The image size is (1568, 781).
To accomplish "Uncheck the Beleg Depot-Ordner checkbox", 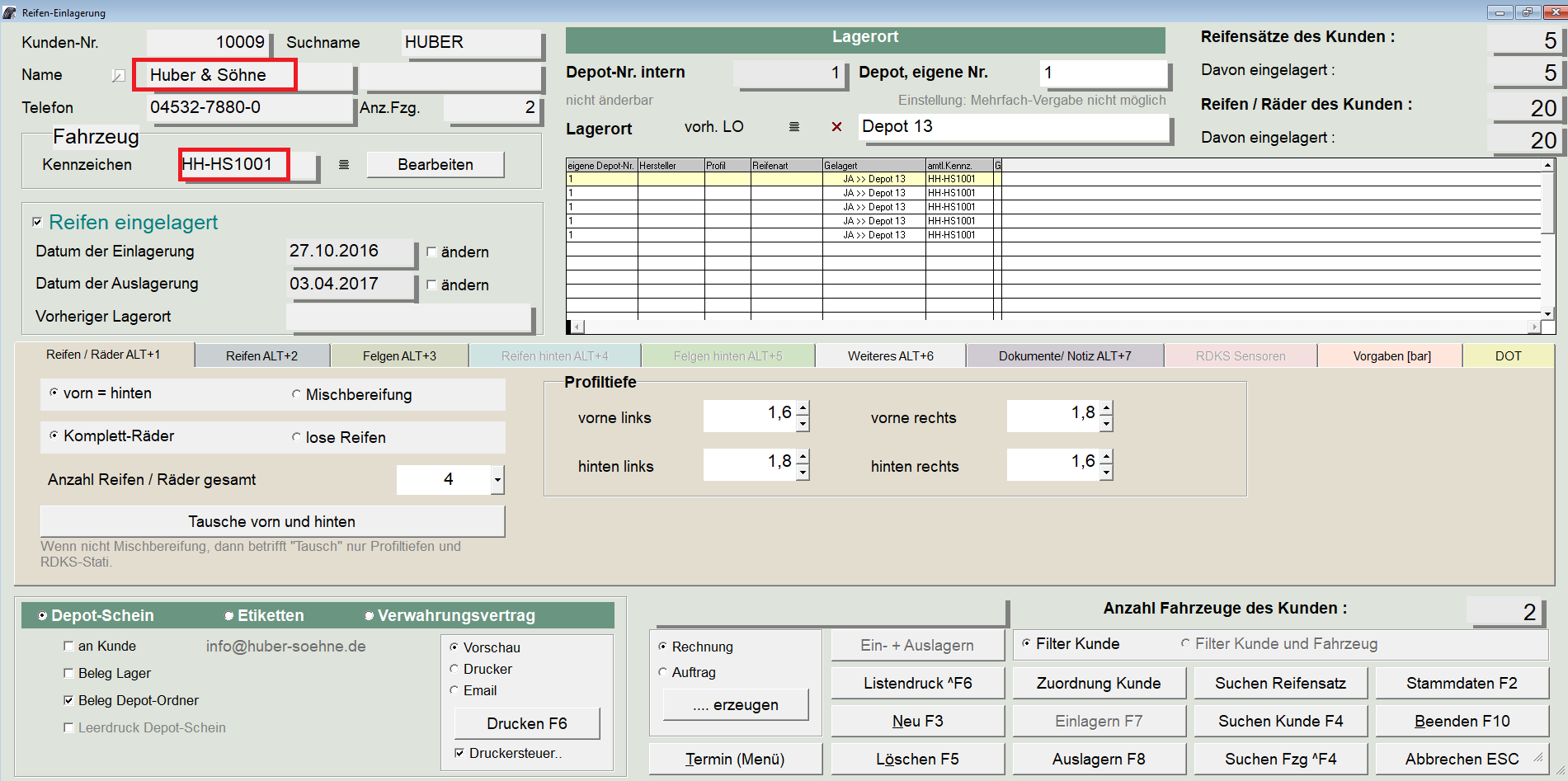I will (x=68, y=700).
